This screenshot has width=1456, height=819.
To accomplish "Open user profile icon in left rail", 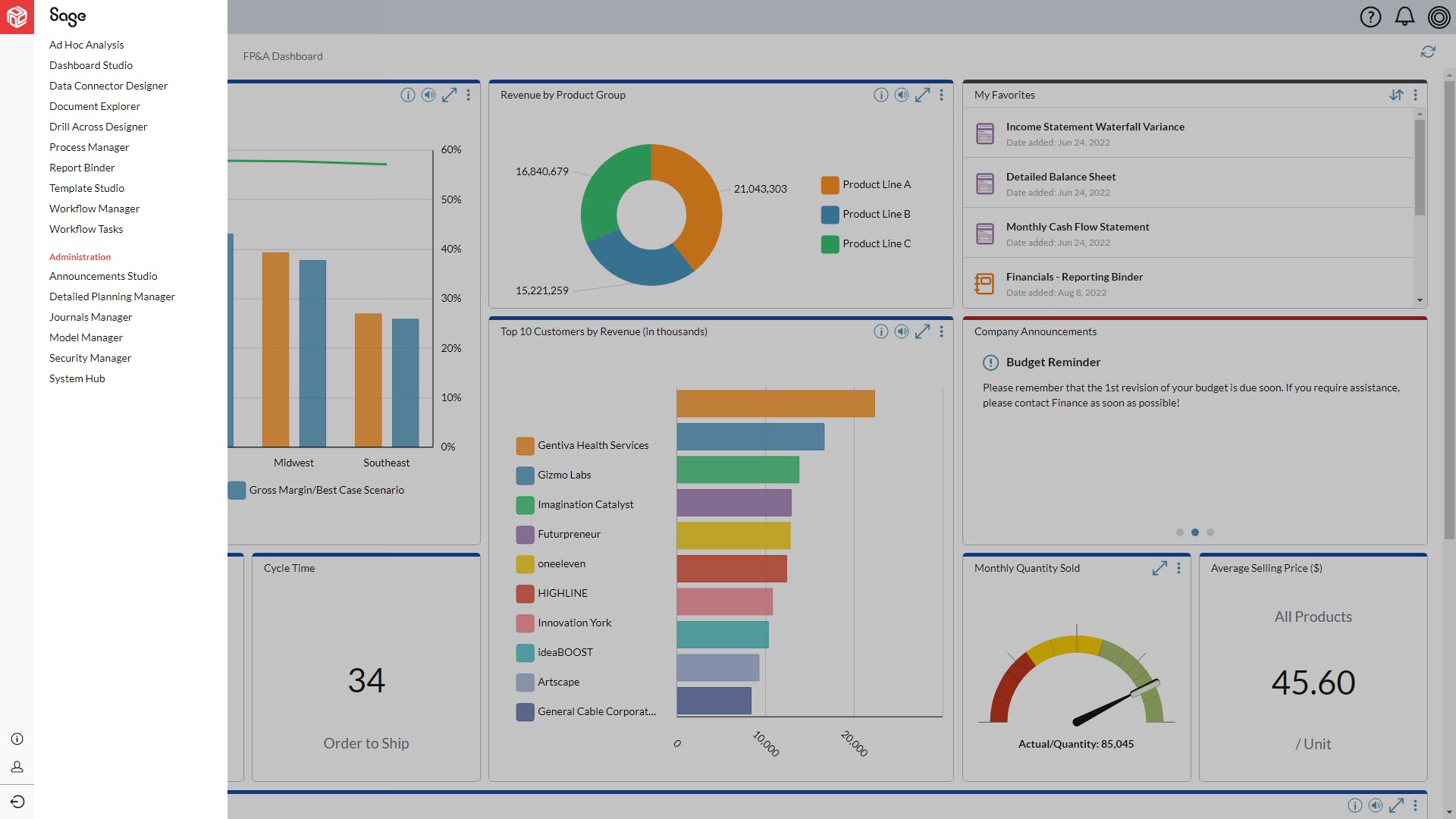I will click(x=17, y=767).
